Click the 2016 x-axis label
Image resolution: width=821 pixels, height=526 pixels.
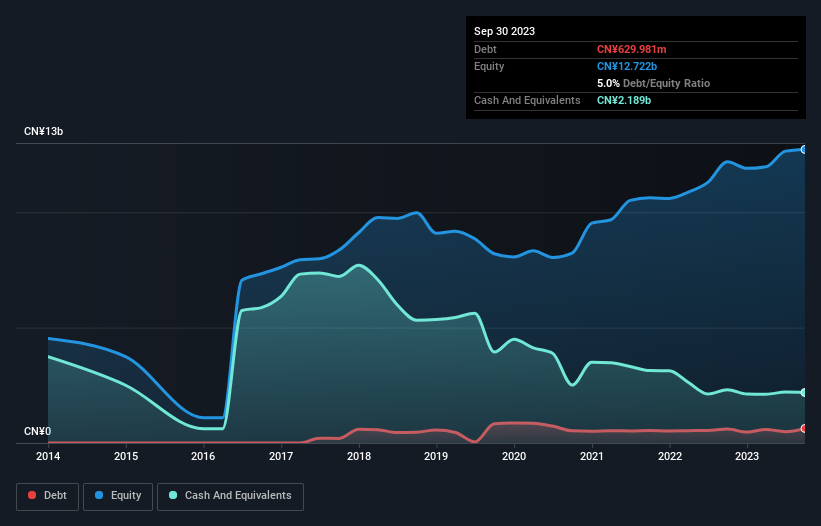[x=203, y=456]
